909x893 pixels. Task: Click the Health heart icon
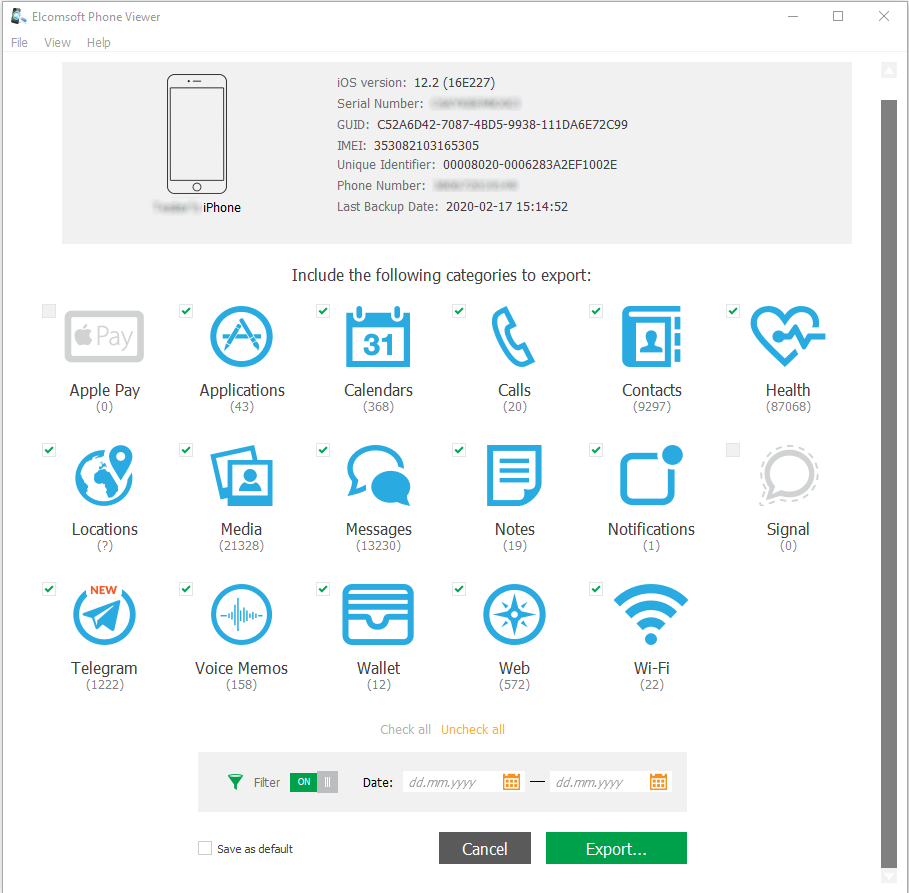[x=788, y=337]
